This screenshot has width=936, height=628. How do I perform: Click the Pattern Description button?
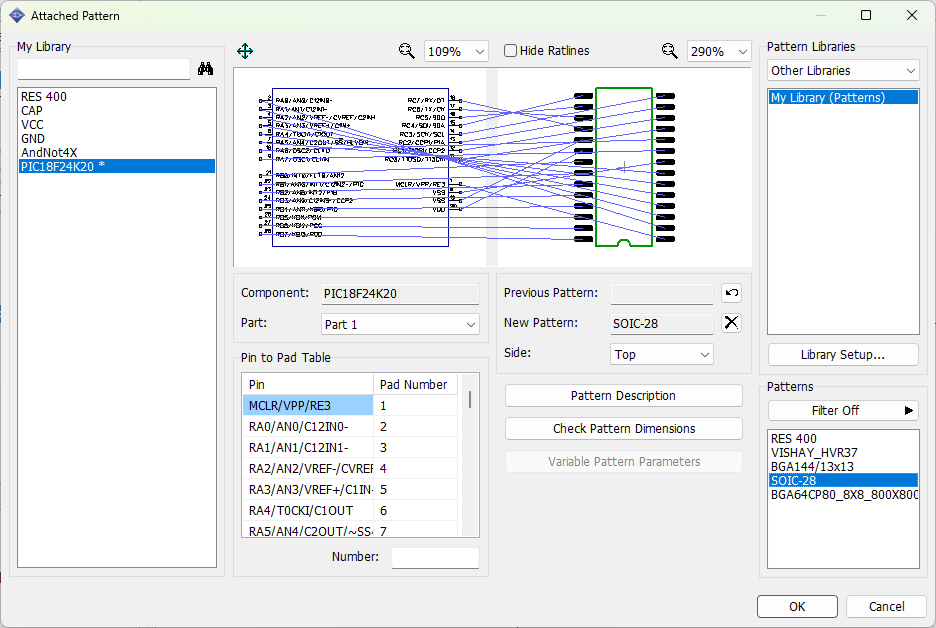point(624,396)
